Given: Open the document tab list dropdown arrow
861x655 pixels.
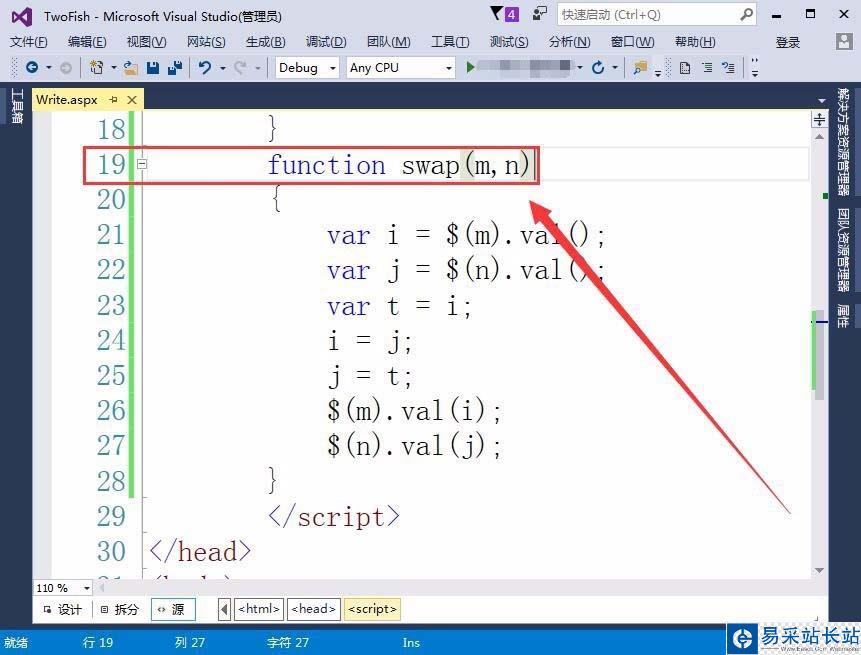Looking at the screenshot, I should (x=821, y=100).
